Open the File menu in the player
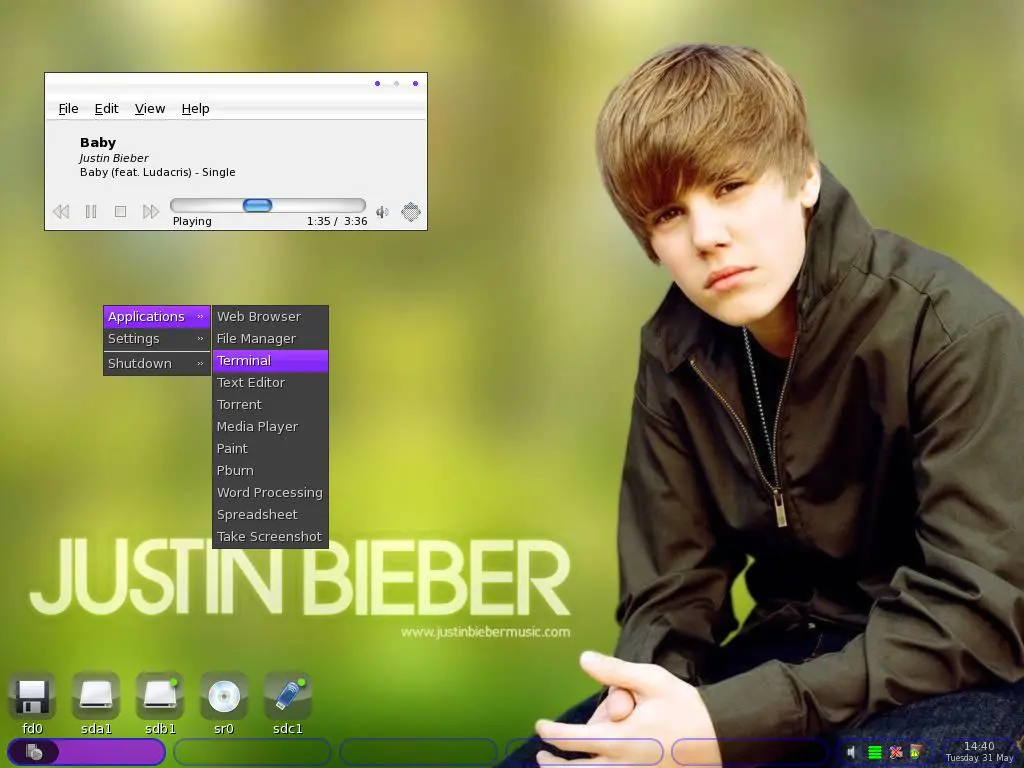The image size is (1024, 768). pos(67,108)
